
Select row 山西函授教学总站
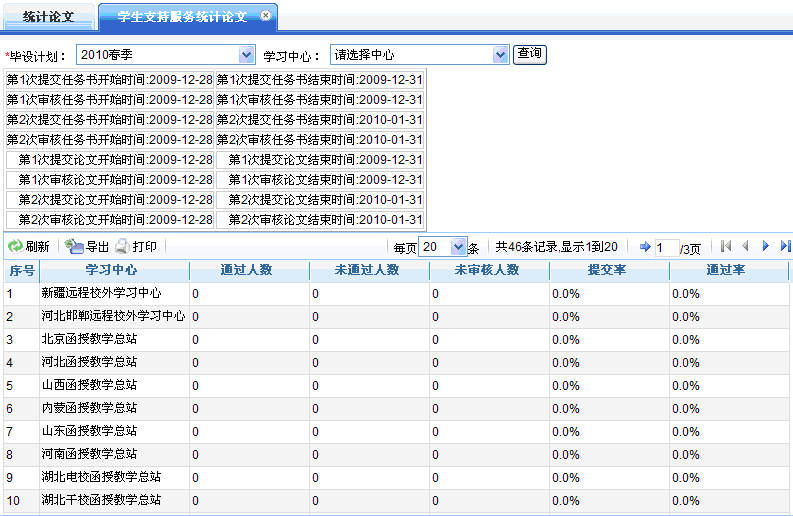pos(396,385)
